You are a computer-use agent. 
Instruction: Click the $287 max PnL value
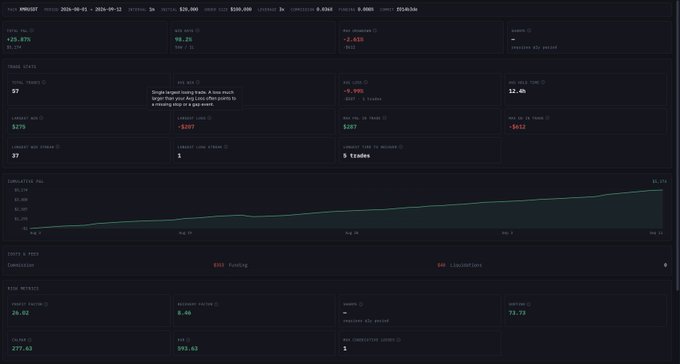(x=350, y=127)
